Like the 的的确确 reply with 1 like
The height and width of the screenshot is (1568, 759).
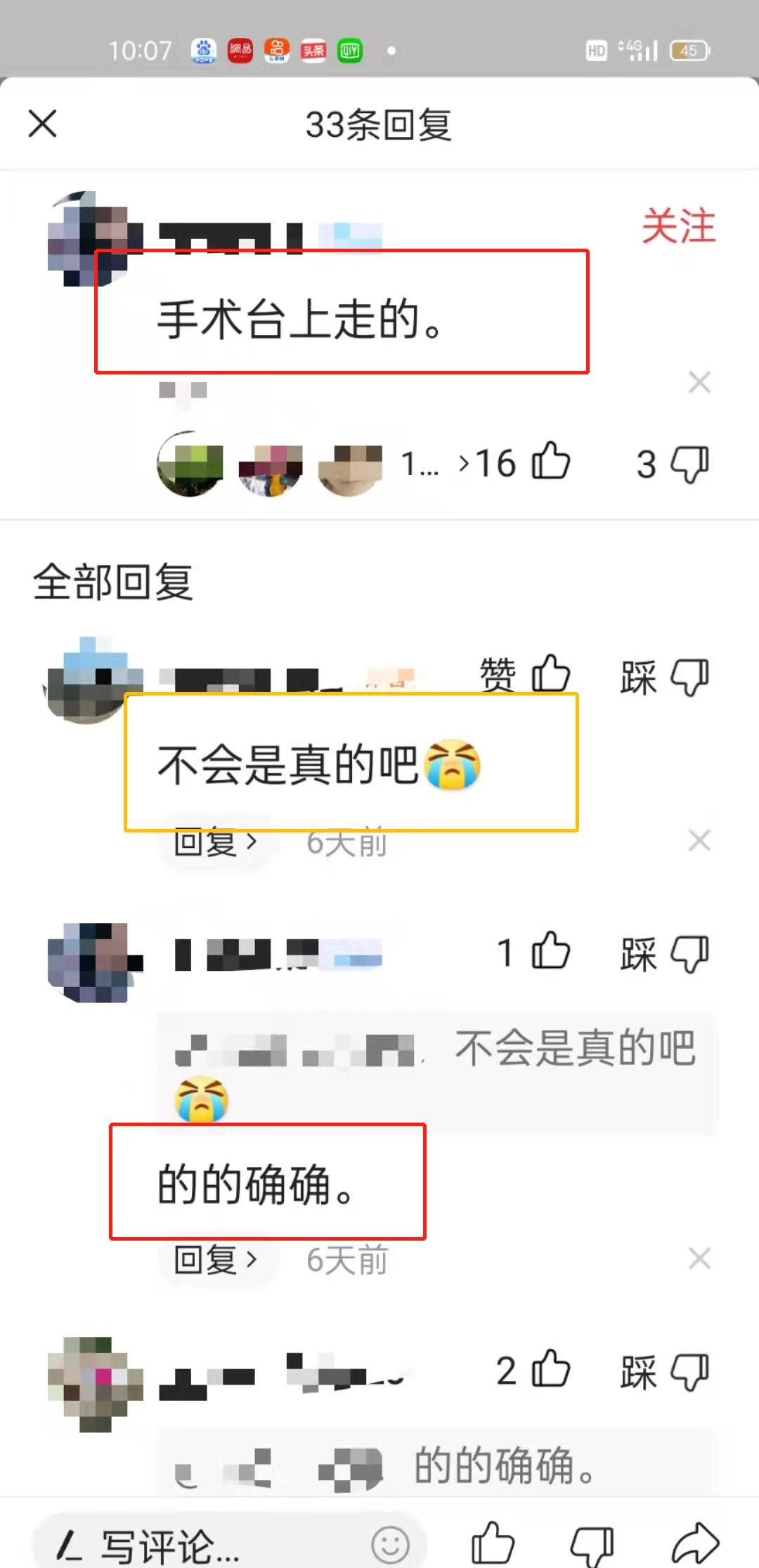pyautogui.click(x=534, y=953)
